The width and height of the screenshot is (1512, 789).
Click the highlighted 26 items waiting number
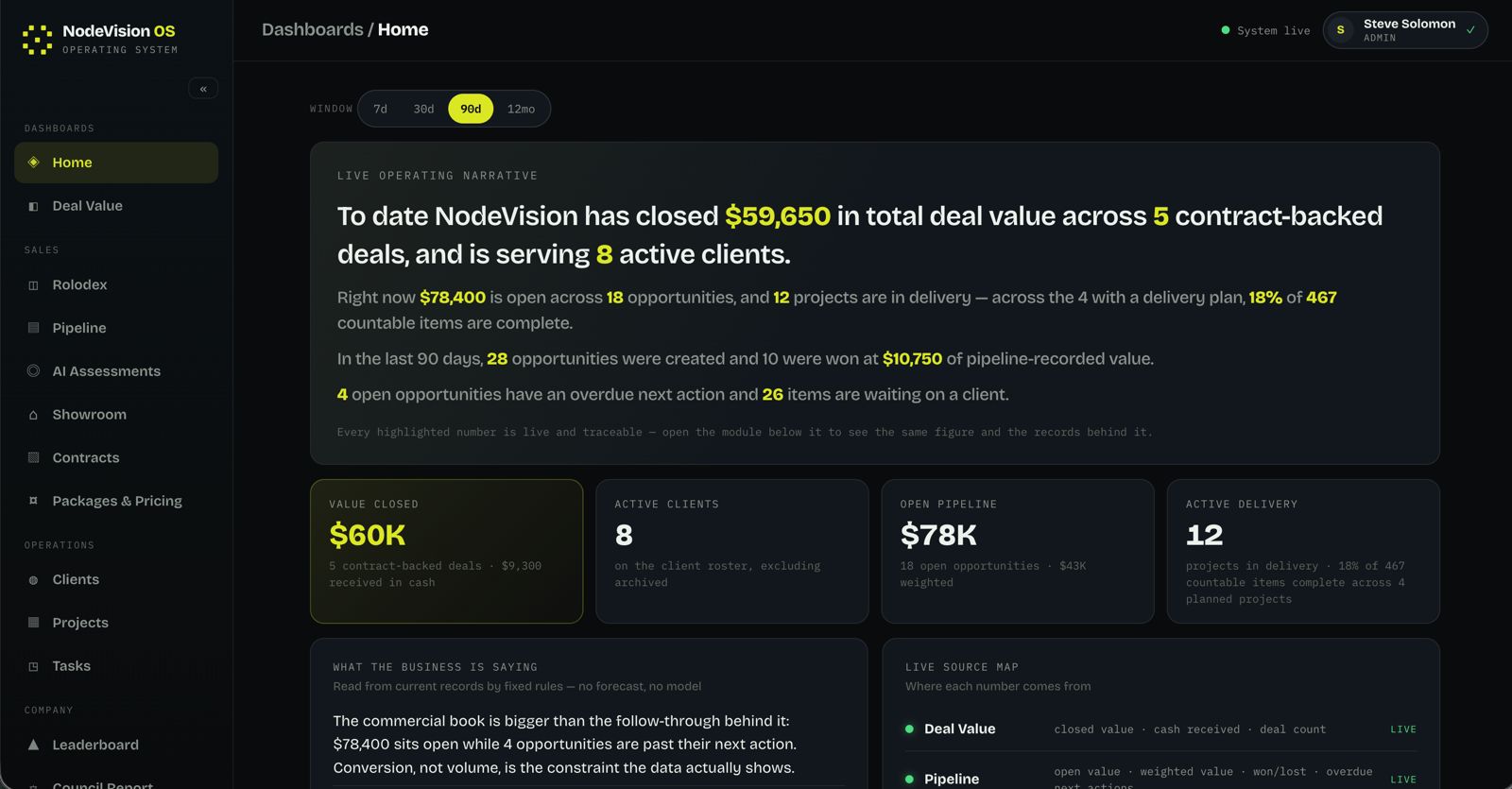773,395
